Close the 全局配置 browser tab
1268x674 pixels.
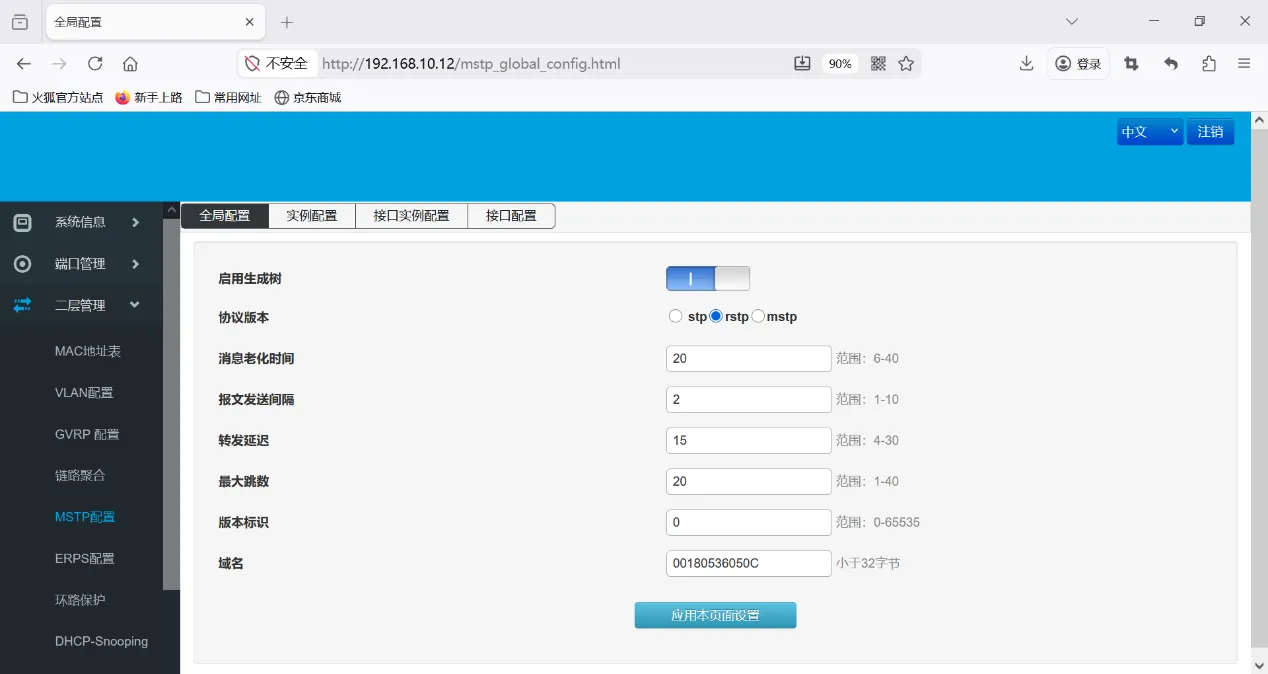pyautogui.click(x=250, y=22)
